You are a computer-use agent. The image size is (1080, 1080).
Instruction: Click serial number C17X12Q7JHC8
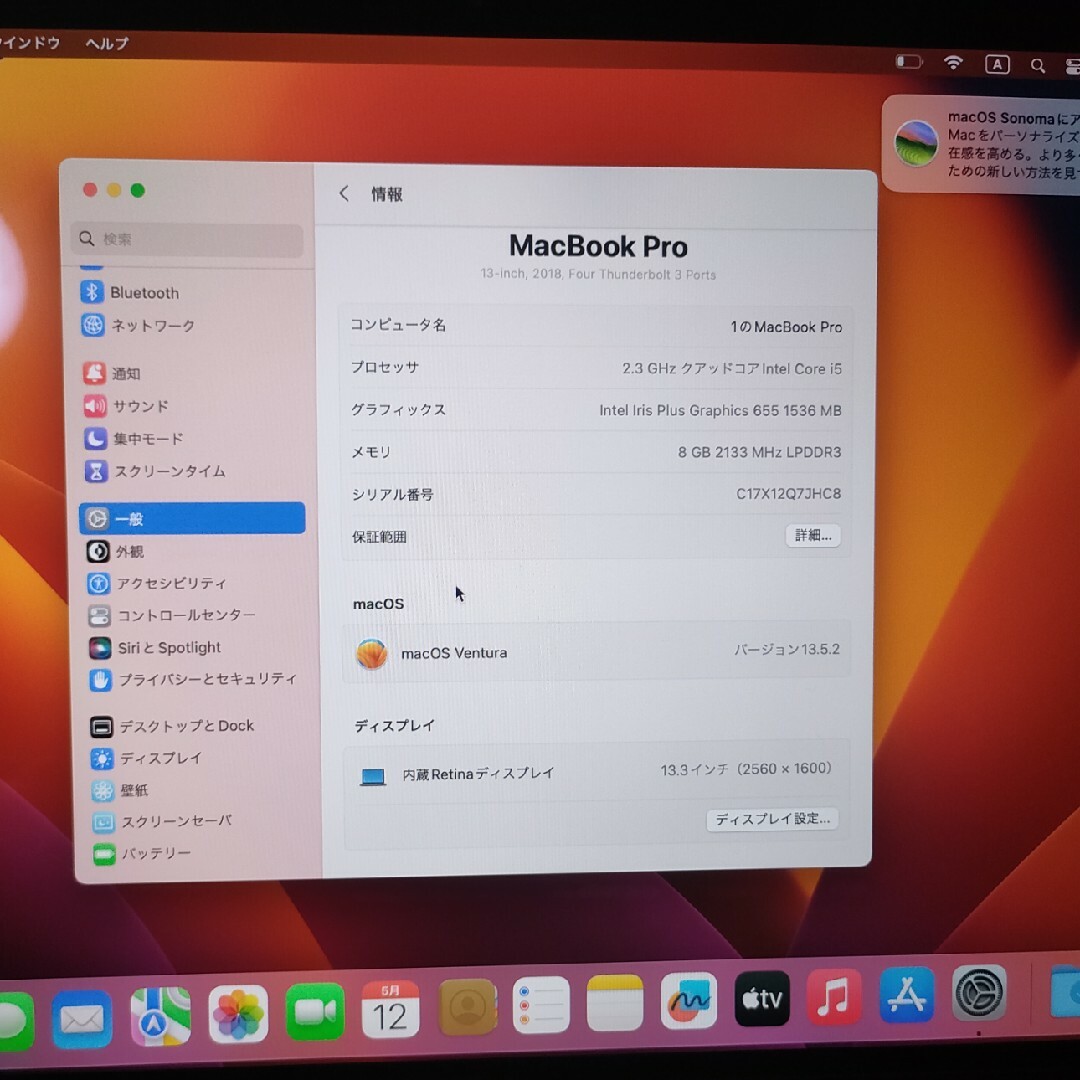click(789, 493)
